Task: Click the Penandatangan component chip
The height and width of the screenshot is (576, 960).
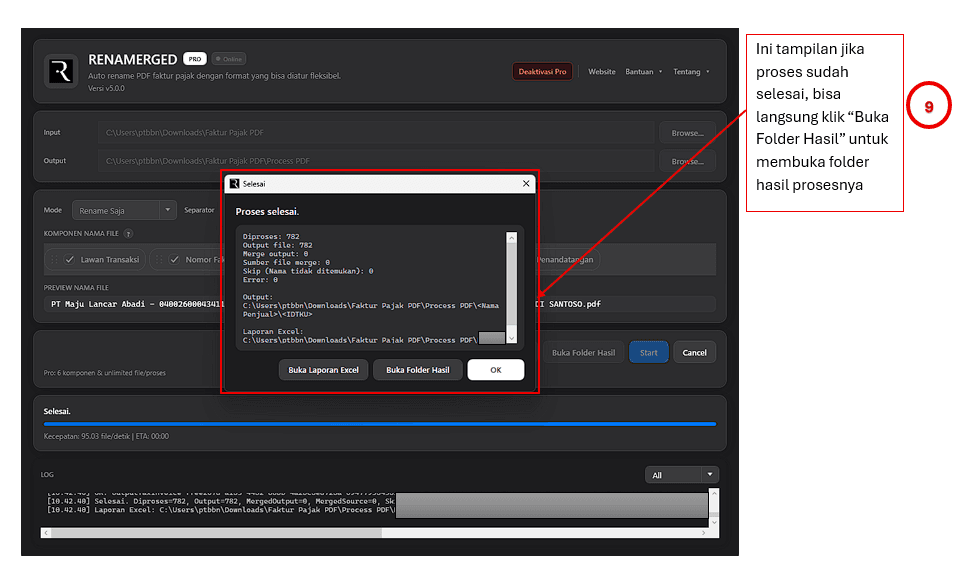Action: pyautogui.click(x=567, y=260)
